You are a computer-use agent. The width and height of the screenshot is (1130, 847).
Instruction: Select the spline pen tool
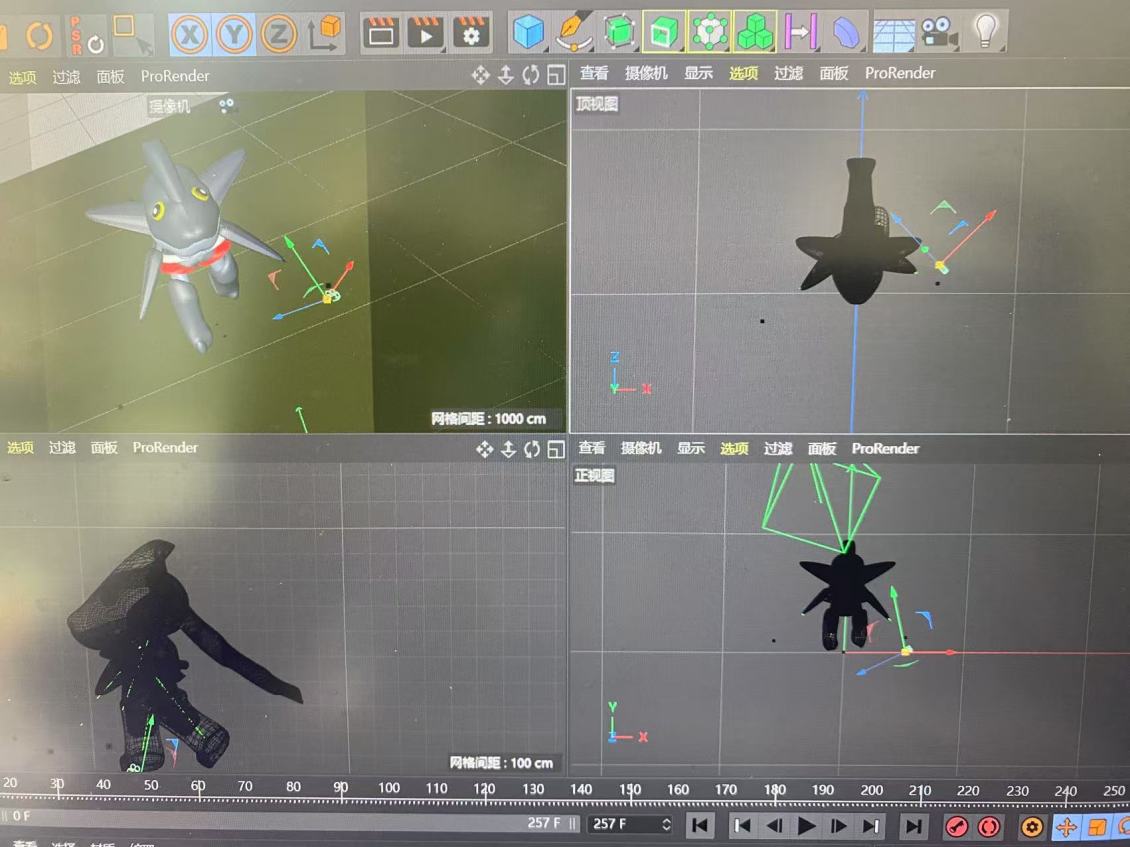(574, 32)
